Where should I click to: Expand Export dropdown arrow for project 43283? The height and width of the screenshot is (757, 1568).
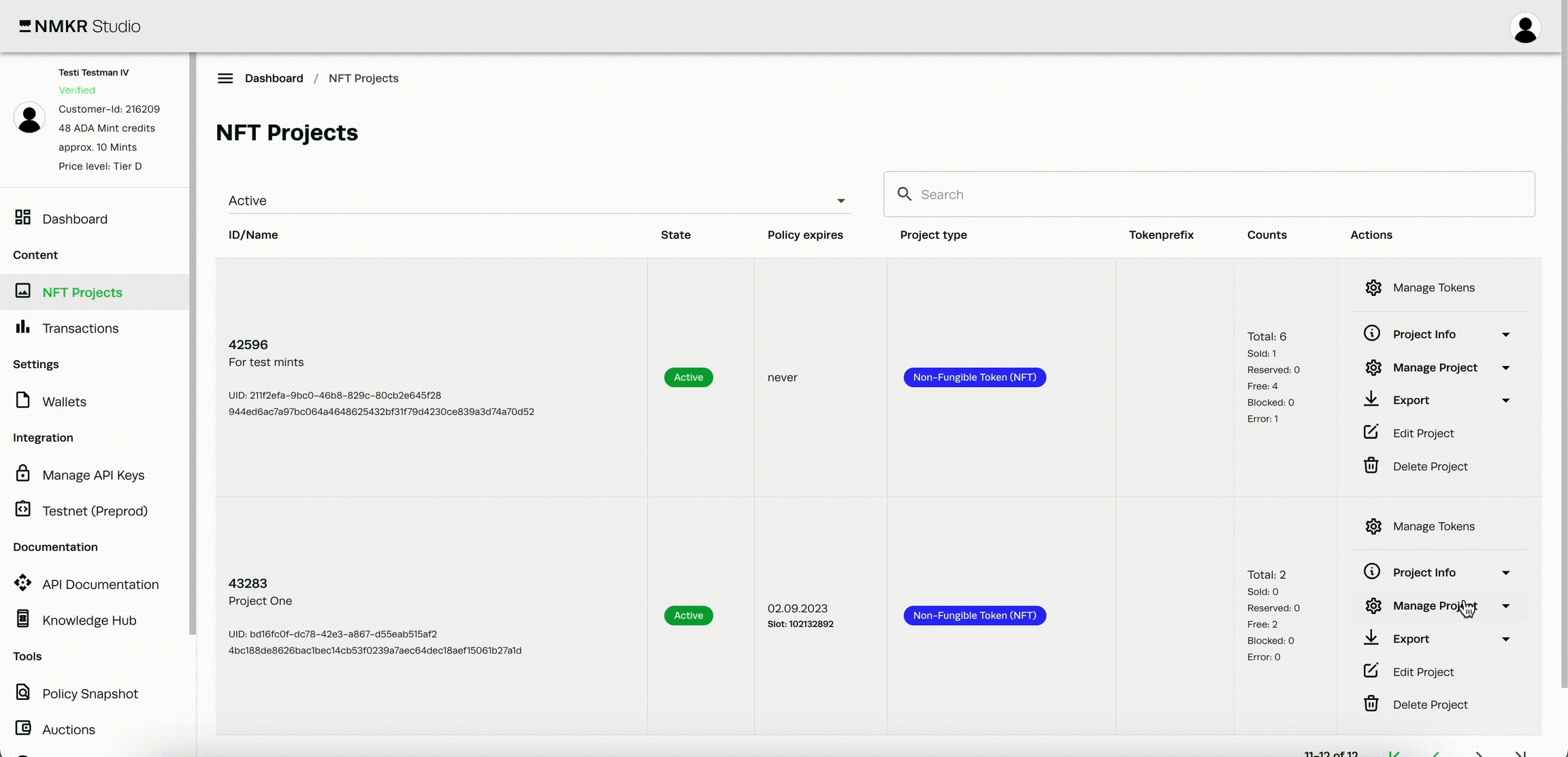(x=1506, y=639)
